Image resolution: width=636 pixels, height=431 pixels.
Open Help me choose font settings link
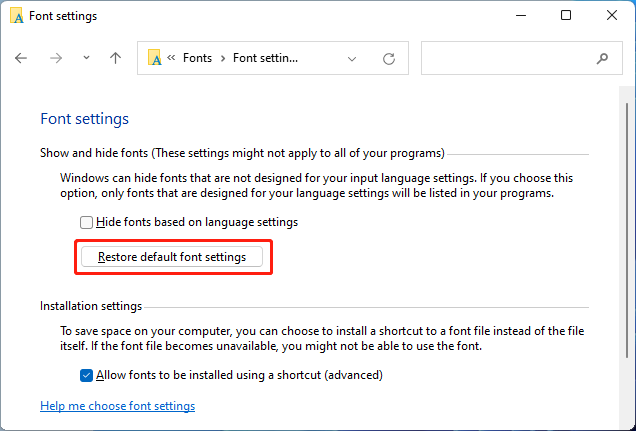(x=118, y=406)
